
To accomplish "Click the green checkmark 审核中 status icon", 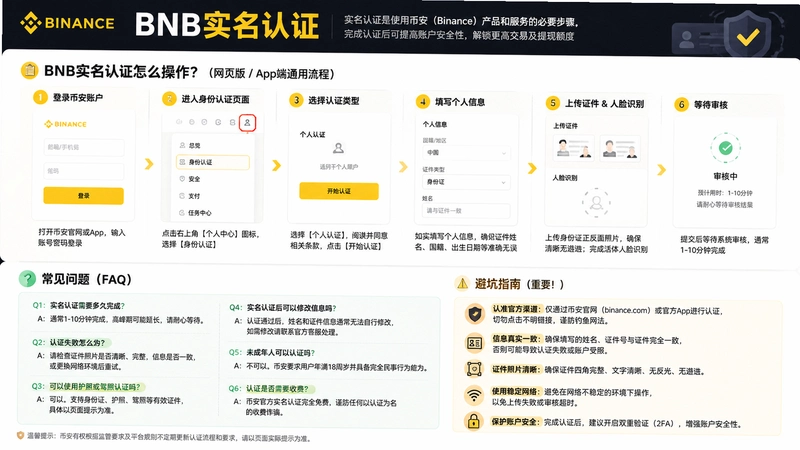I will point(725,148).
